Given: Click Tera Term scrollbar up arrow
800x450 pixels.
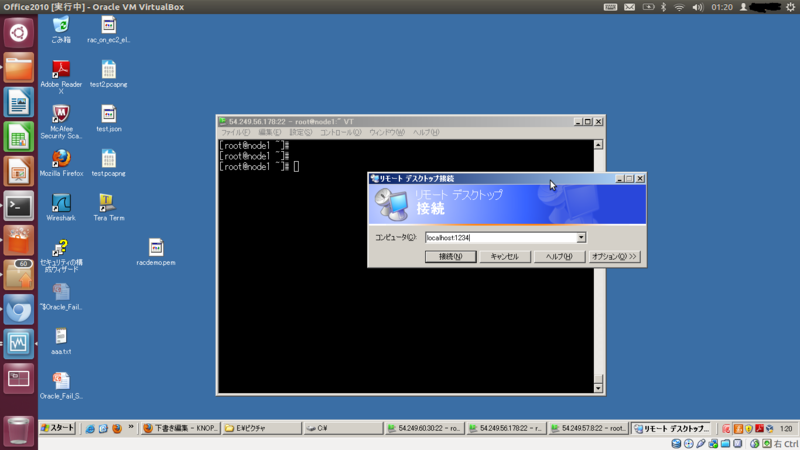Looking at the screenshot, I should tap(598, 145).
